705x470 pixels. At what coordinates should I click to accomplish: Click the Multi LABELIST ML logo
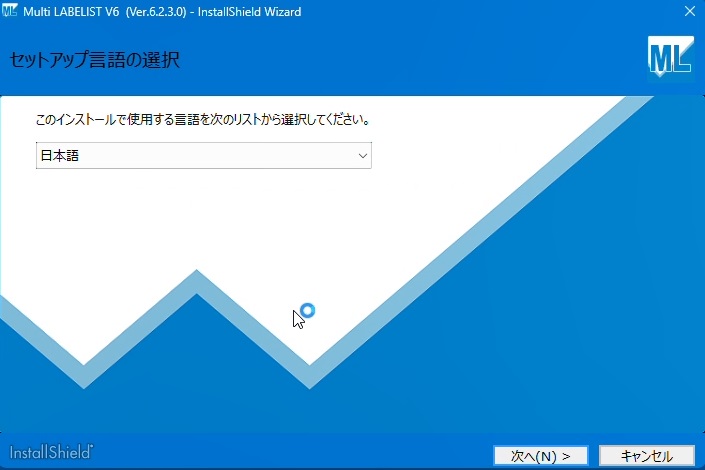[670, 57]
